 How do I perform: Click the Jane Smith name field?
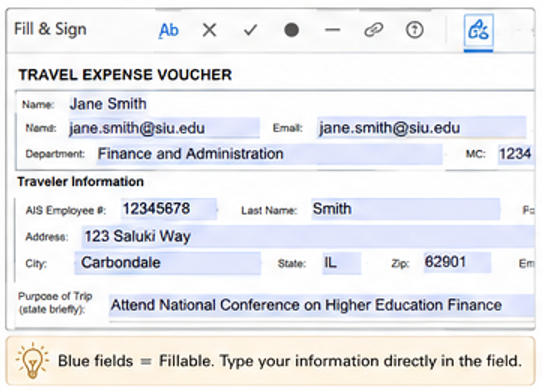click(x=109, y=104)
